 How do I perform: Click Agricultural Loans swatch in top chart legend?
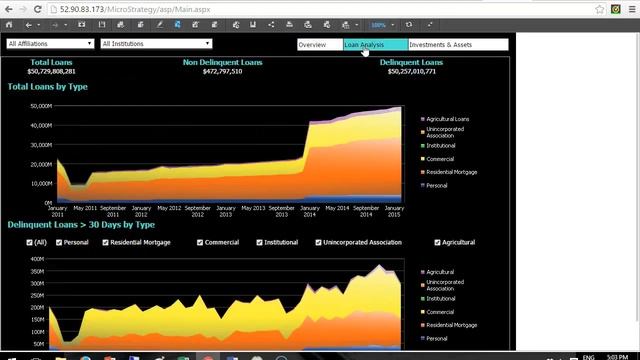pyautogui.click(x=423, y=119)
